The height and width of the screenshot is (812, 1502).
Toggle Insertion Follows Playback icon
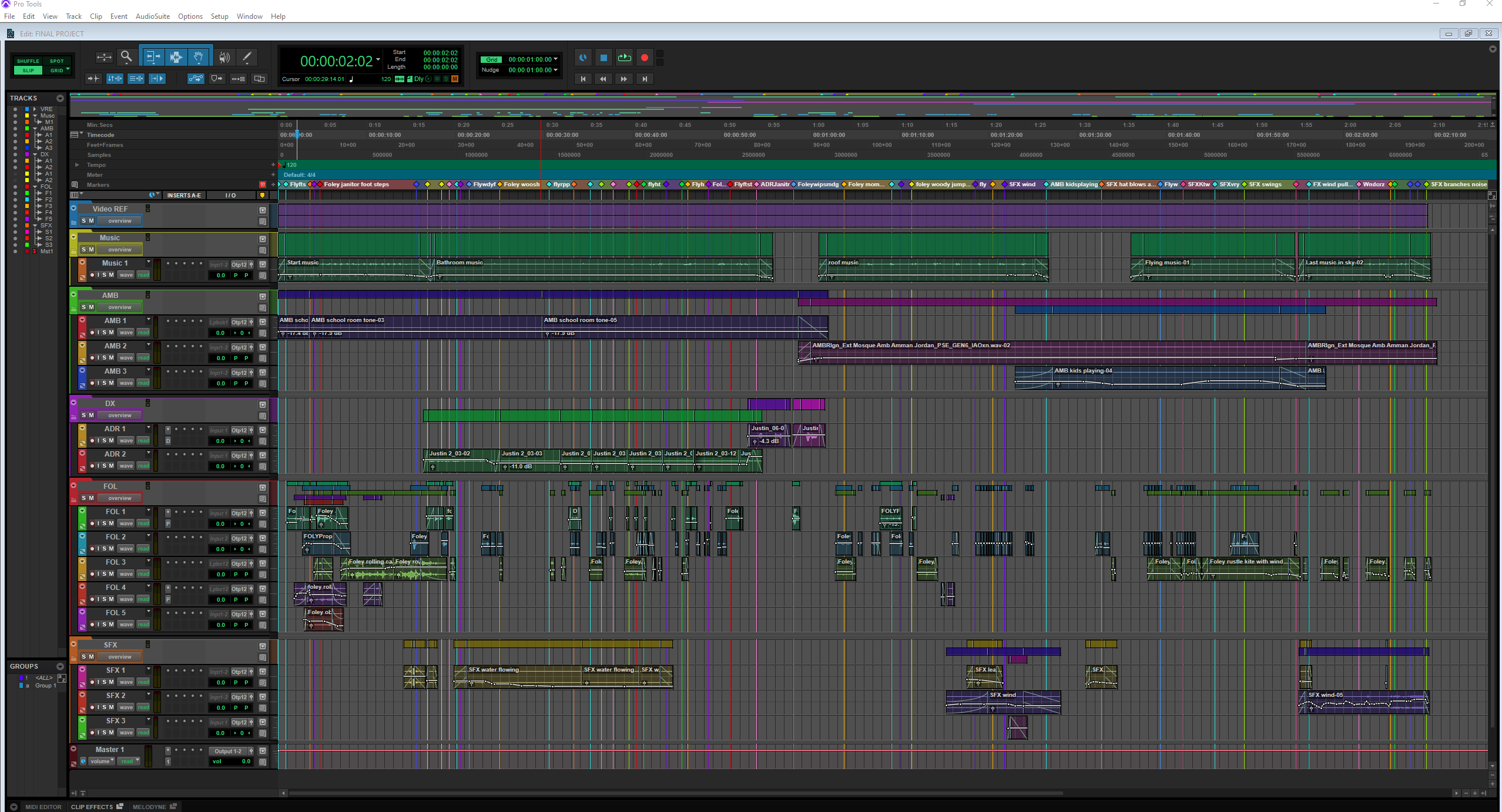pos(157,78)
